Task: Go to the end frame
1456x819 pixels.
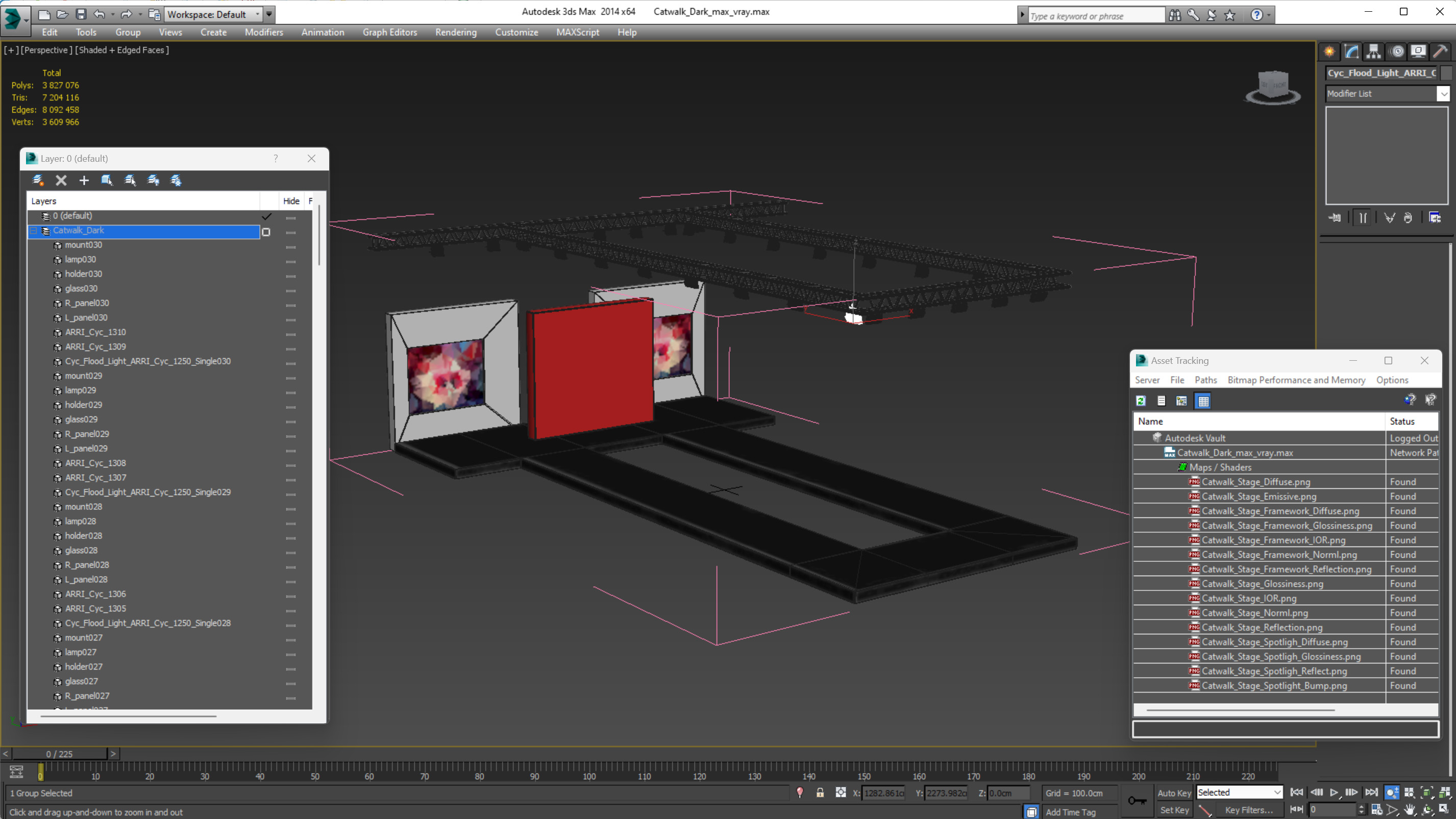Action: (1371, 792)
